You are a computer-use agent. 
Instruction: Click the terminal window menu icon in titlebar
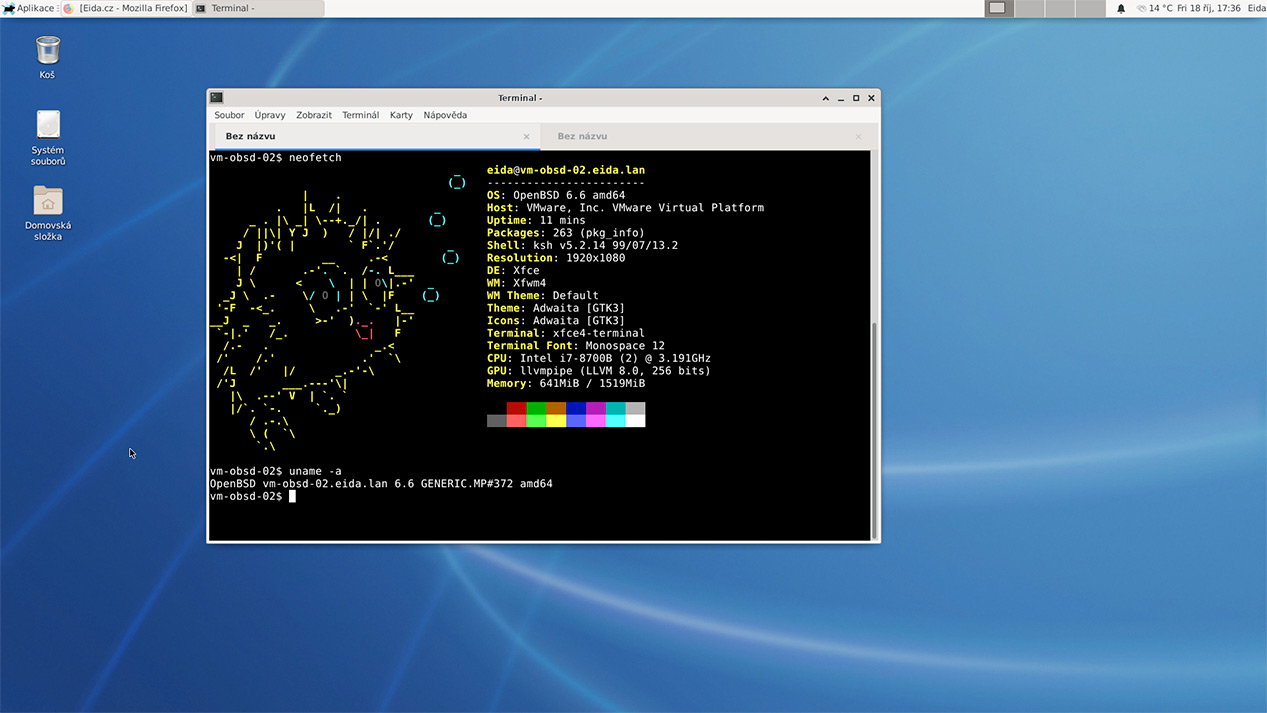coord(216,98)
